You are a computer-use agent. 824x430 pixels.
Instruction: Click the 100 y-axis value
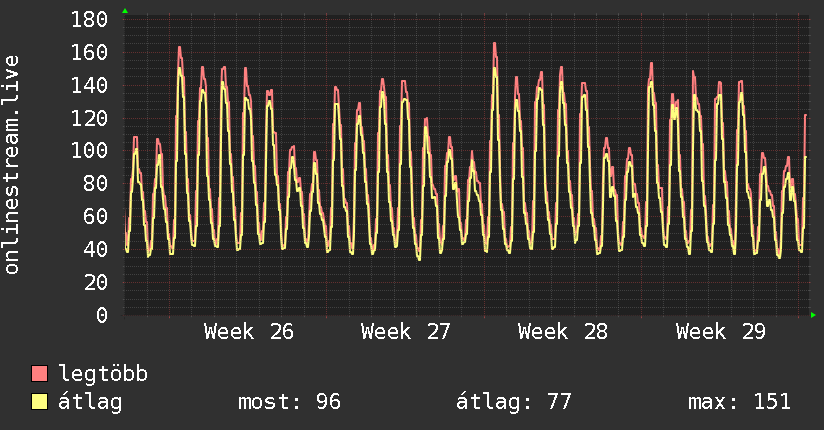click(89, 151)
